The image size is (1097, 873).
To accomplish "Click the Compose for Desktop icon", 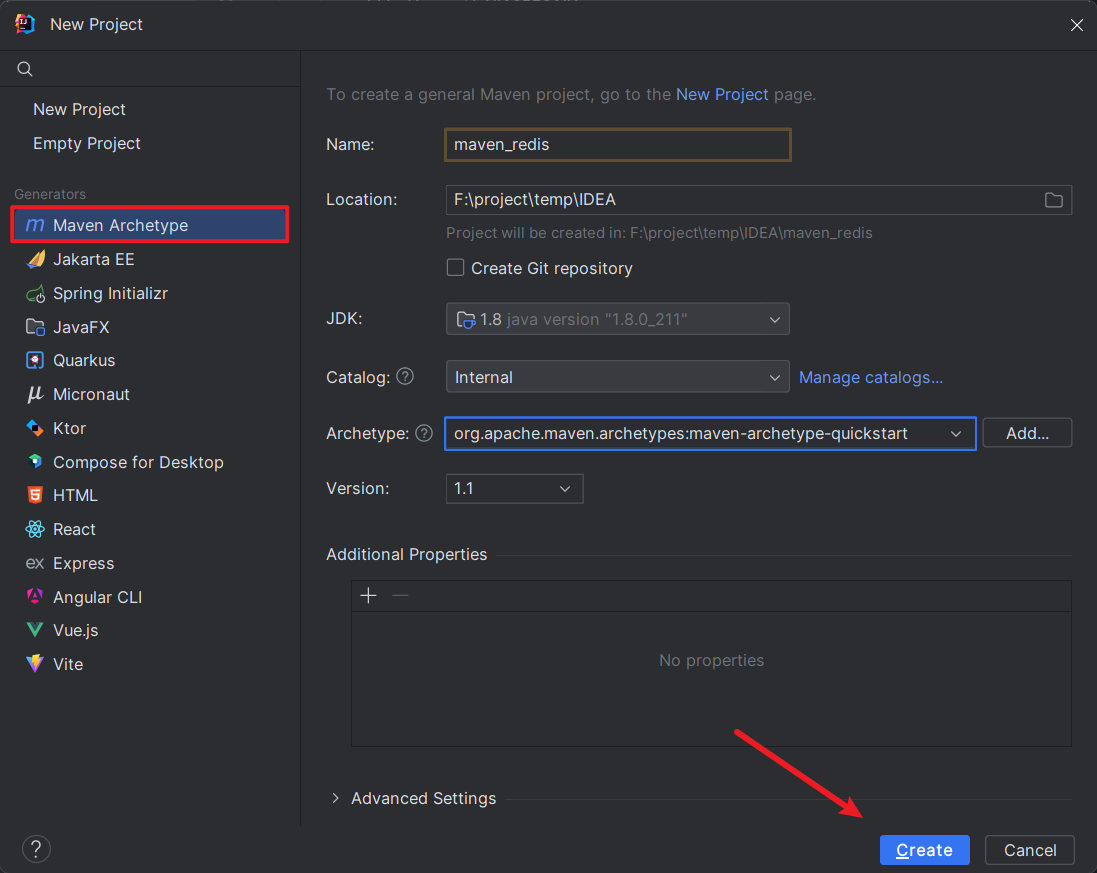I will [x=34, y=462].
